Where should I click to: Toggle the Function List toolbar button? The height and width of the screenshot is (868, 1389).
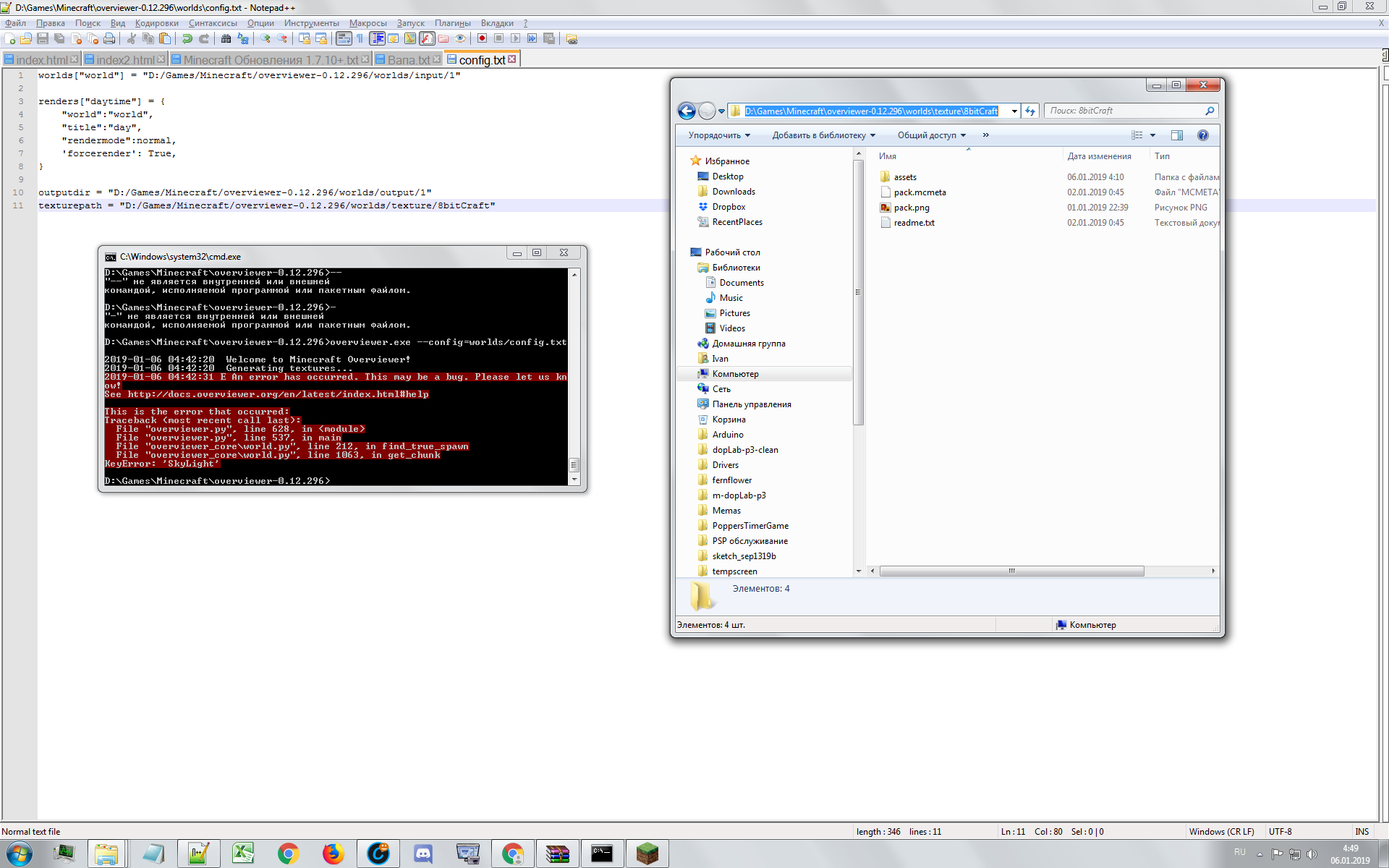pyautogui.click(x=427, y=38)
